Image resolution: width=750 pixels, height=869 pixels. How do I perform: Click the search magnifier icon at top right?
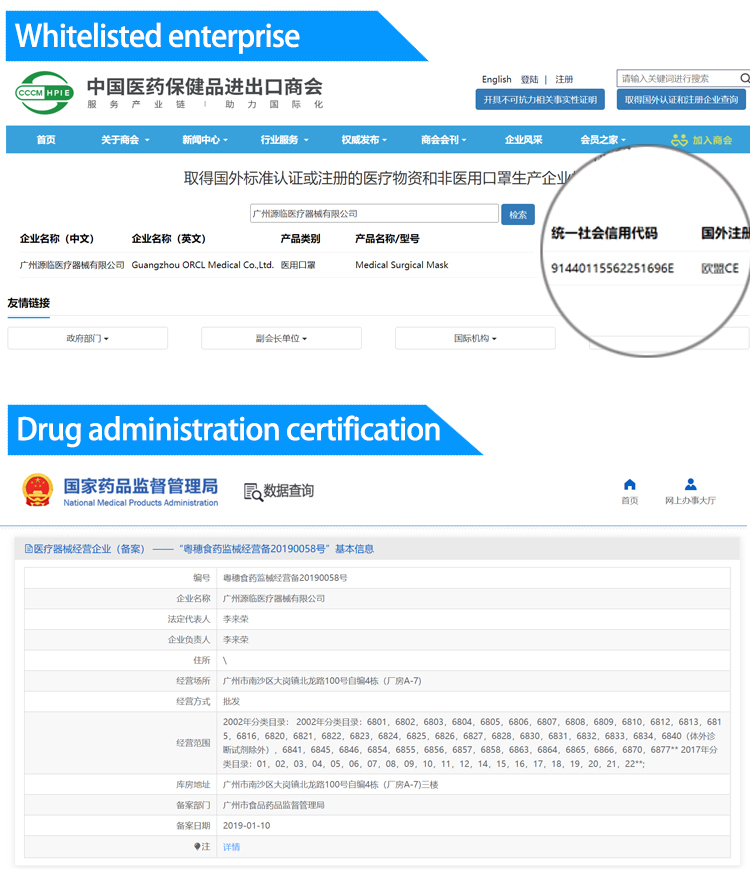[743, 78]
